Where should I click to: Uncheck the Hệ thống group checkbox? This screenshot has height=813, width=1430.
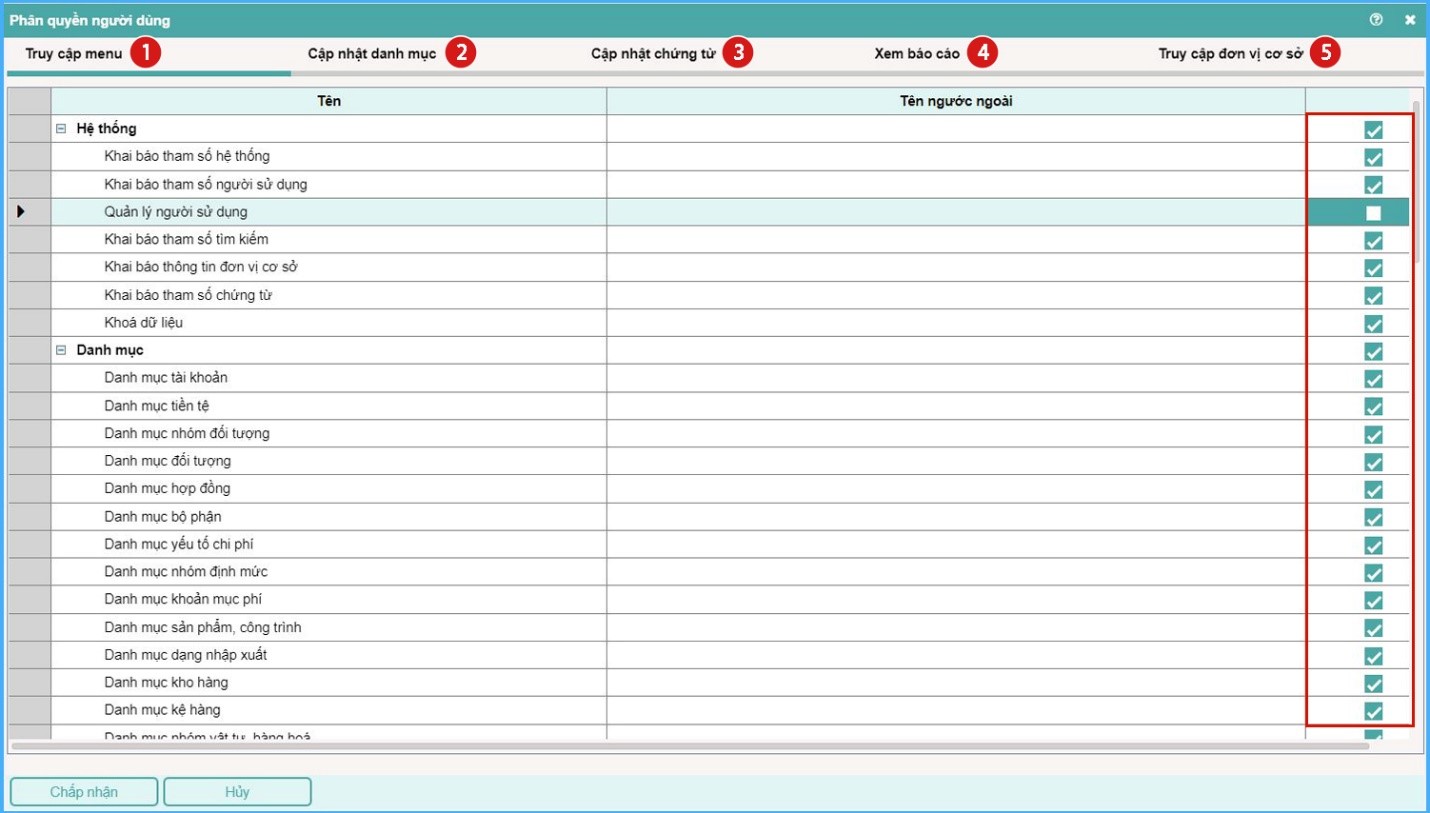(x=1373, y=130)
